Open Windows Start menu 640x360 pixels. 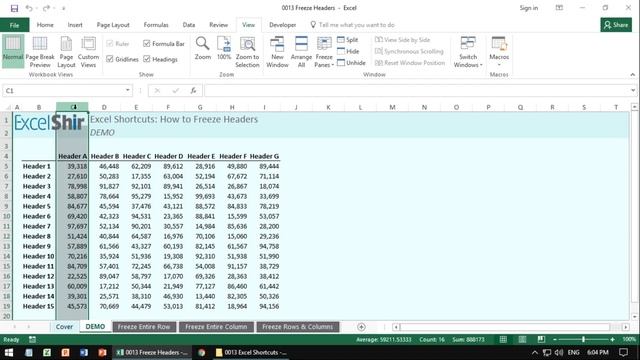tap(9, 352)
